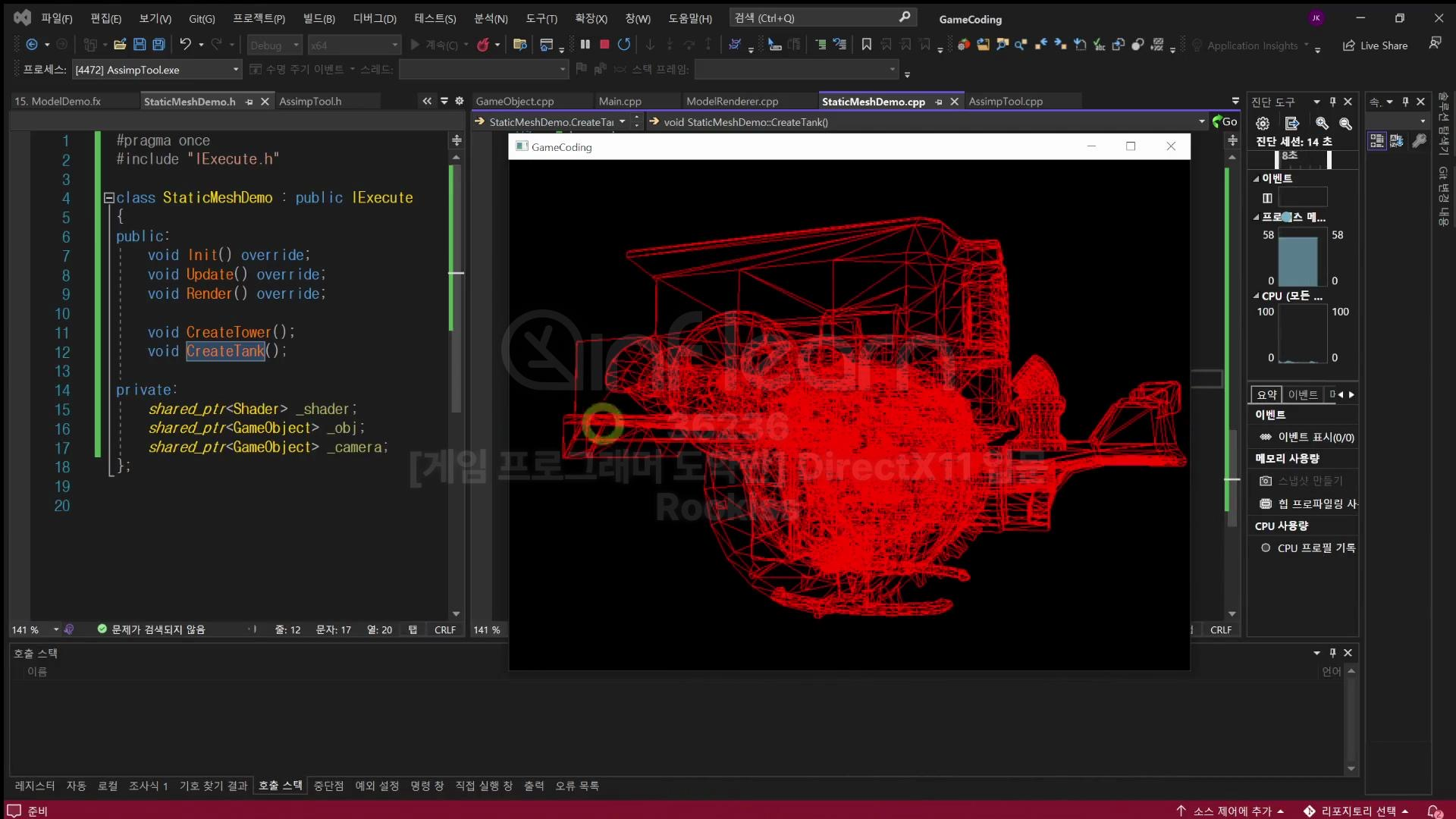The width and height of the screenshot is (1456, 819).
Task: Click the Live Share button
Action: tap(1375, 45)
